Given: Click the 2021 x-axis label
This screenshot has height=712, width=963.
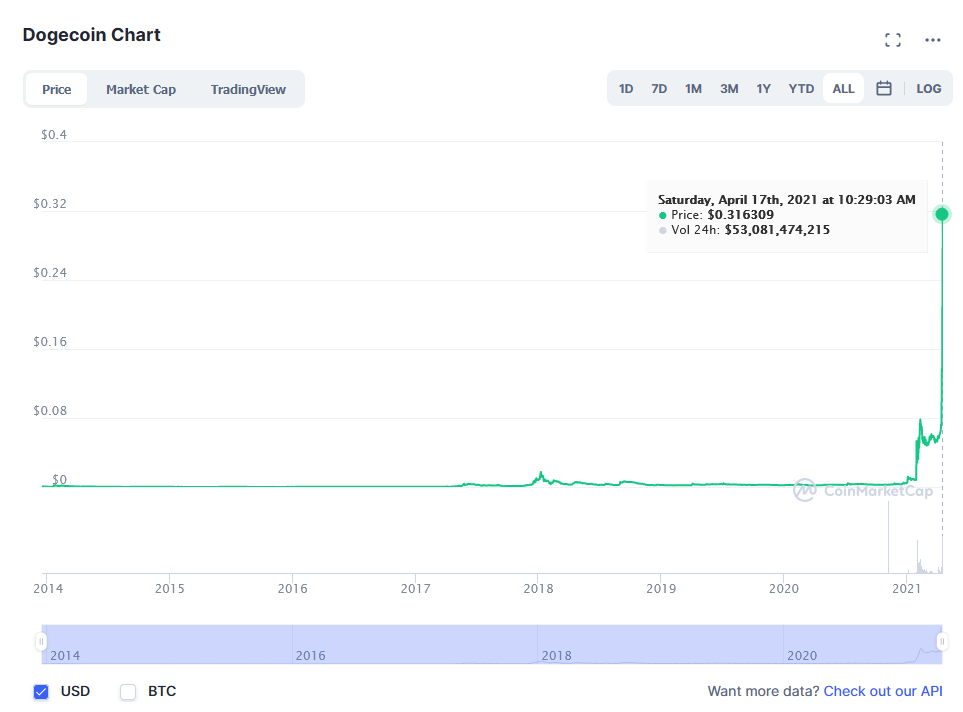Looking at the screenshot, I should (906, 589).
